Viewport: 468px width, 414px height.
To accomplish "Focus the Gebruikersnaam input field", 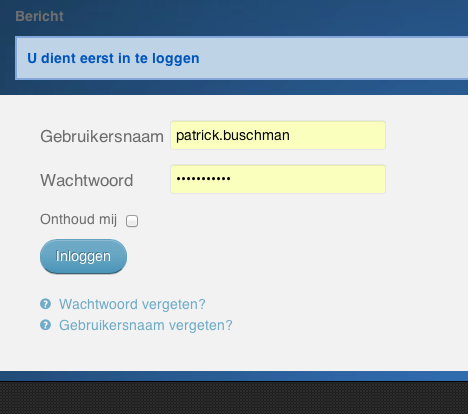I will (x=278, y=135).
